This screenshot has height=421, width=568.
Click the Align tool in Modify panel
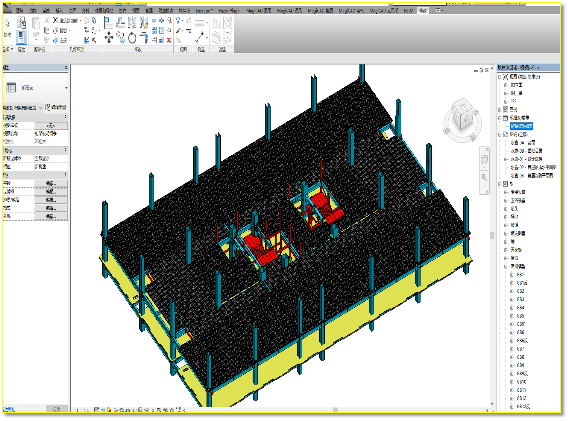[108, 22]
